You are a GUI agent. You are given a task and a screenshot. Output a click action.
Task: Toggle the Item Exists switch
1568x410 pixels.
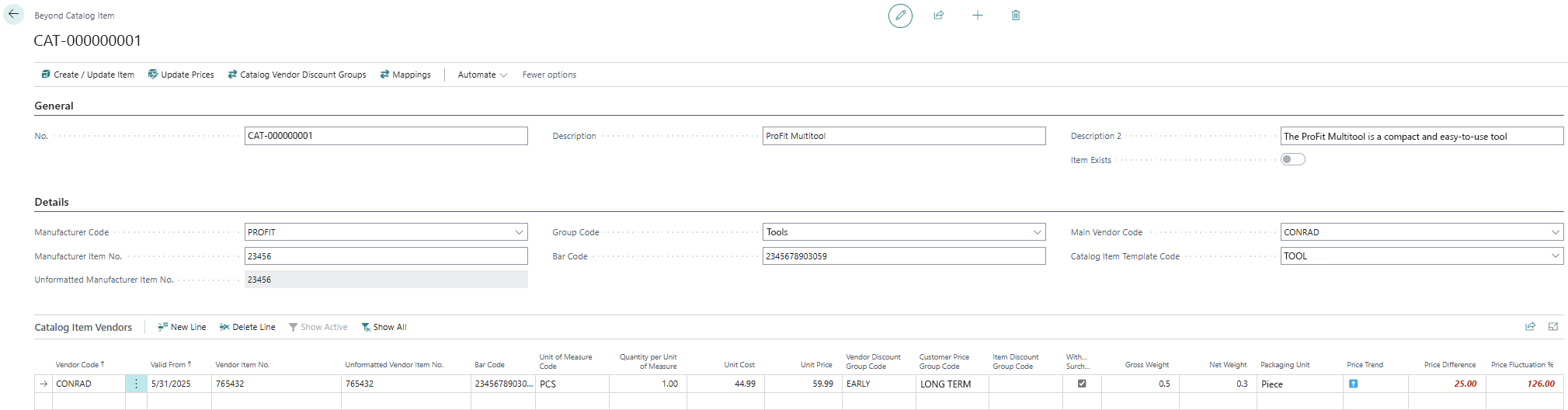1292,160
